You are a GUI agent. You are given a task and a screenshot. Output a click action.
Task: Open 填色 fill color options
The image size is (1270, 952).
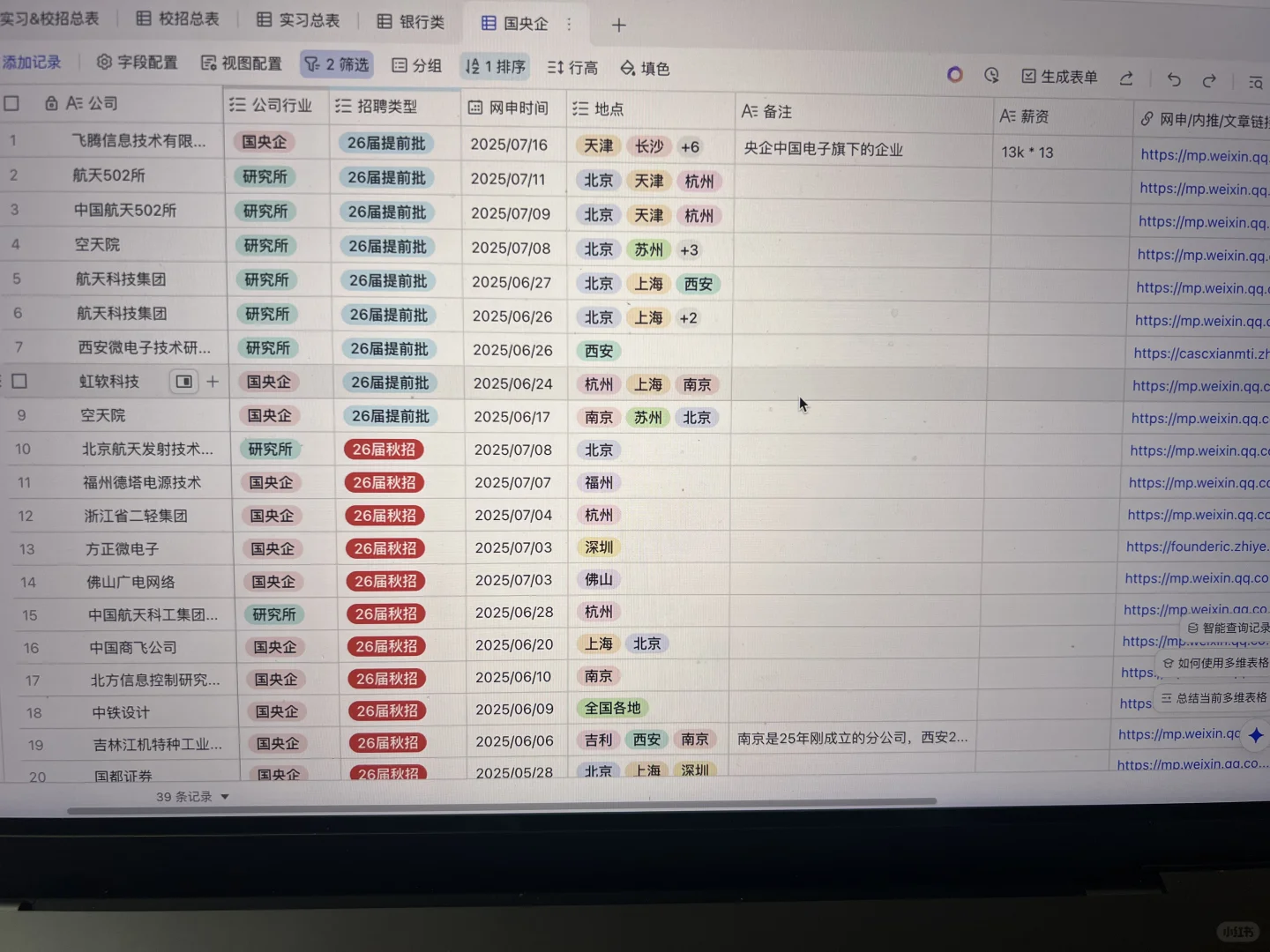645,68
